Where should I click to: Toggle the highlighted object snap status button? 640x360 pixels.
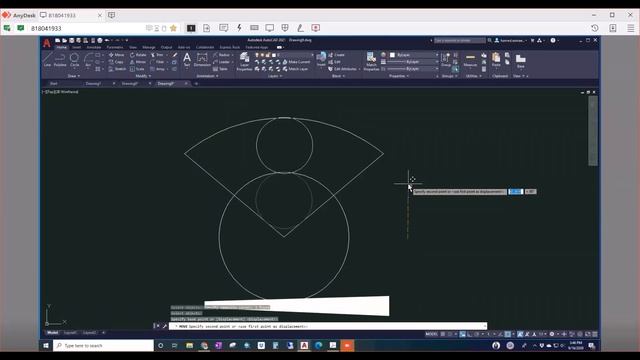(507, 334)
